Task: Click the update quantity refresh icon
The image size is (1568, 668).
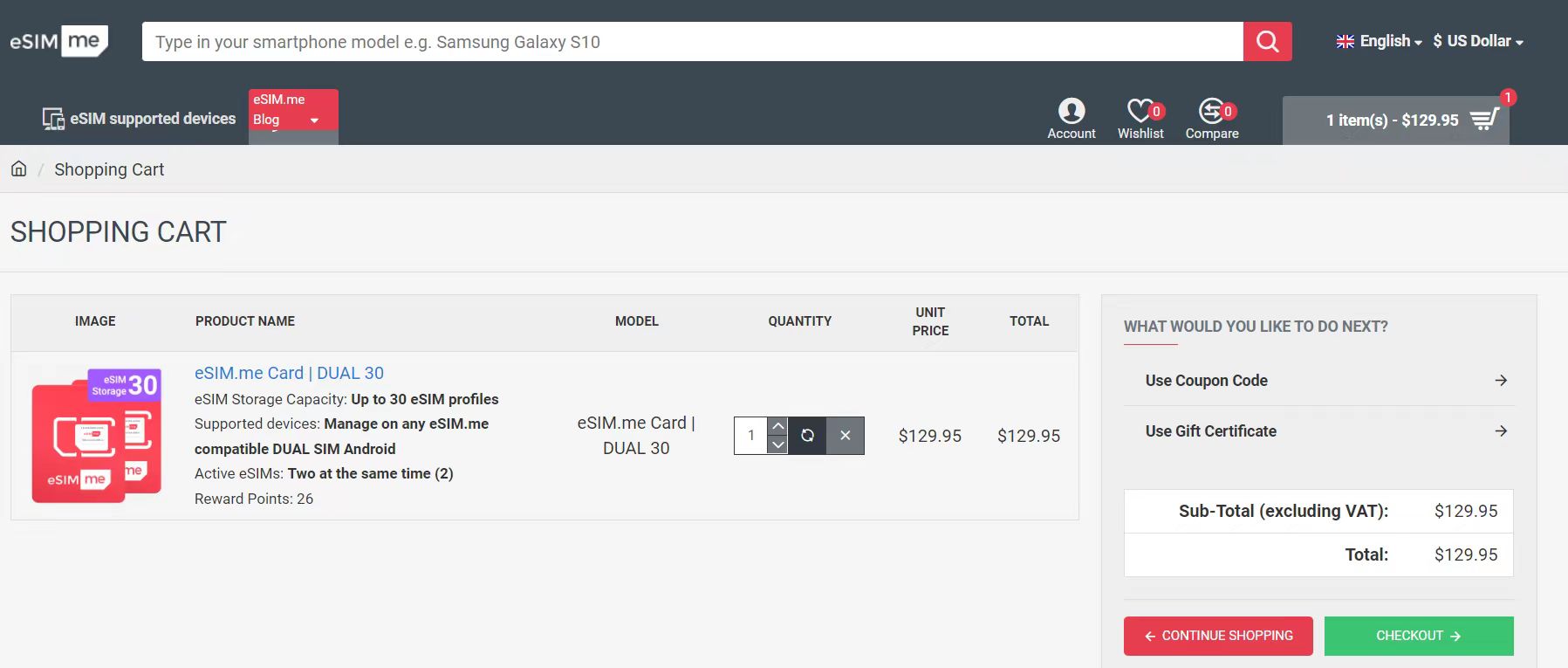Action: pos(807,436)
